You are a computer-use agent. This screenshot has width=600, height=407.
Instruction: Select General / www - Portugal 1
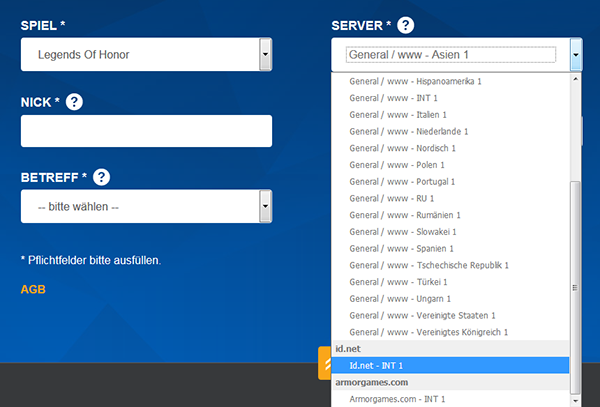point(451,182)
